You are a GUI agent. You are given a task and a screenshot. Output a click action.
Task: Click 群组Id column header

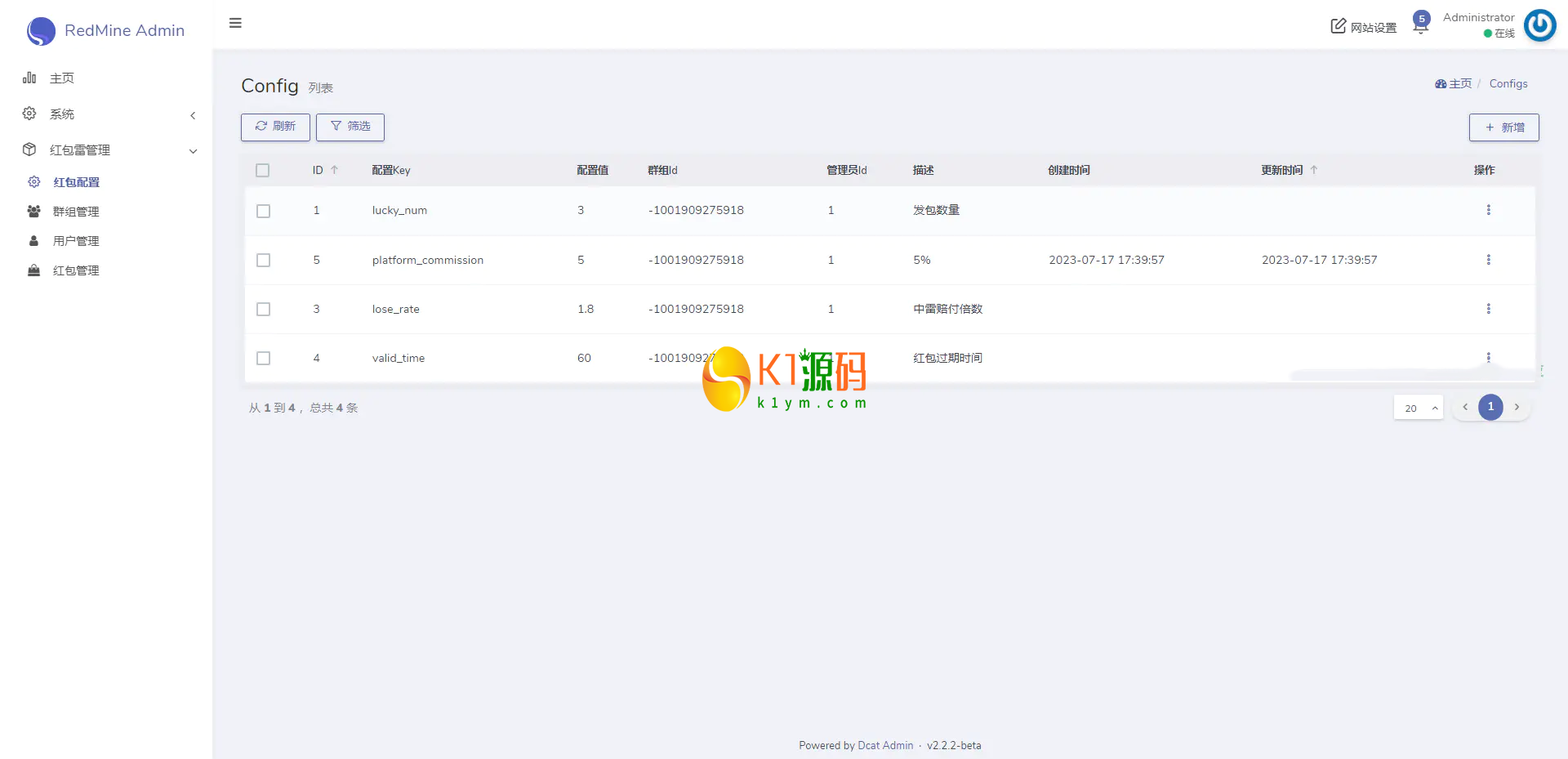click(x=662, y=170)
